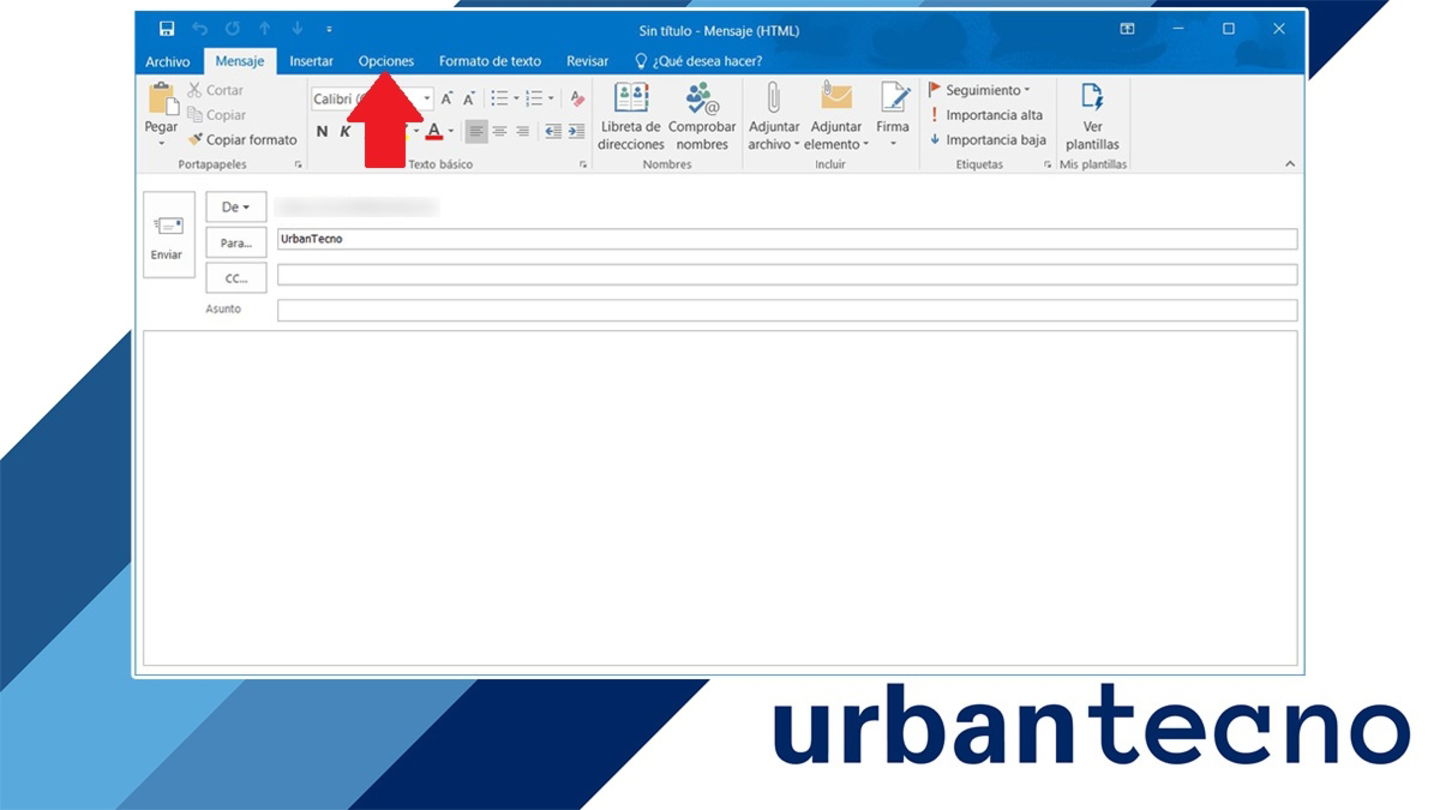Image resolution: width=1440 pixels, height=810 pixels.
Task: Click the Para... button
Action: (236, 242)
